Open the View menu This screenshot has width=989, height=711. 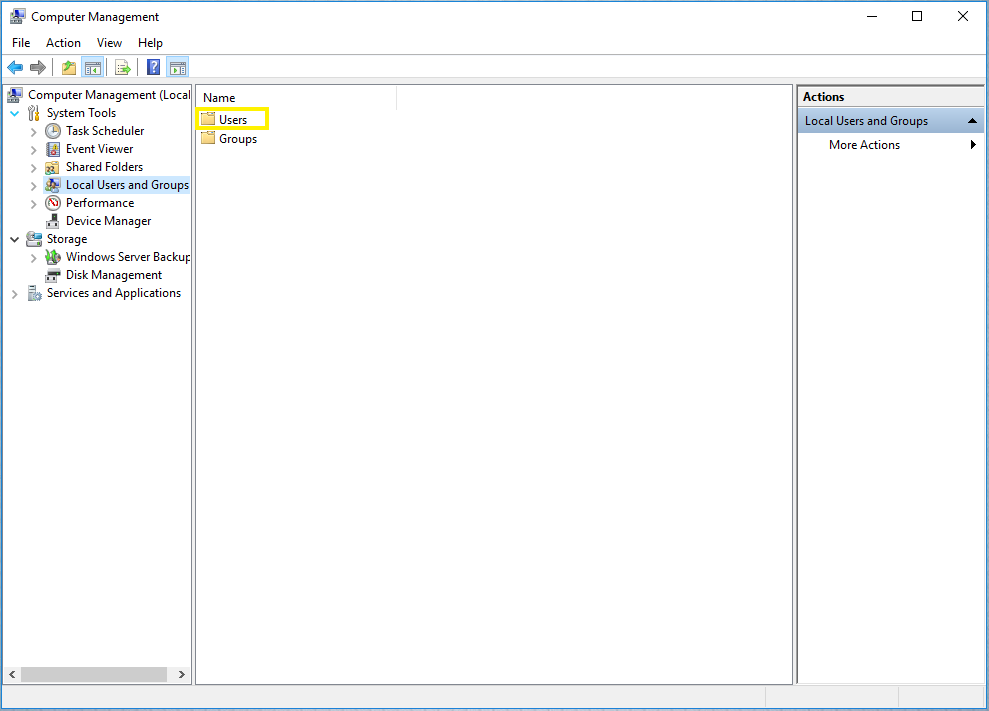pyautogui.click(x=109, y=43)
